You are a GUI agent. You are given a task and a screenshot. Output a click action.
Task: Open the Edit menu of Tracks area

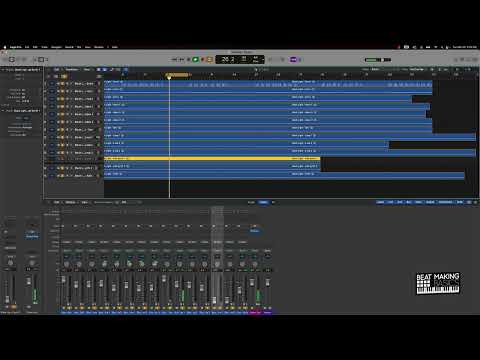(57, 69)
